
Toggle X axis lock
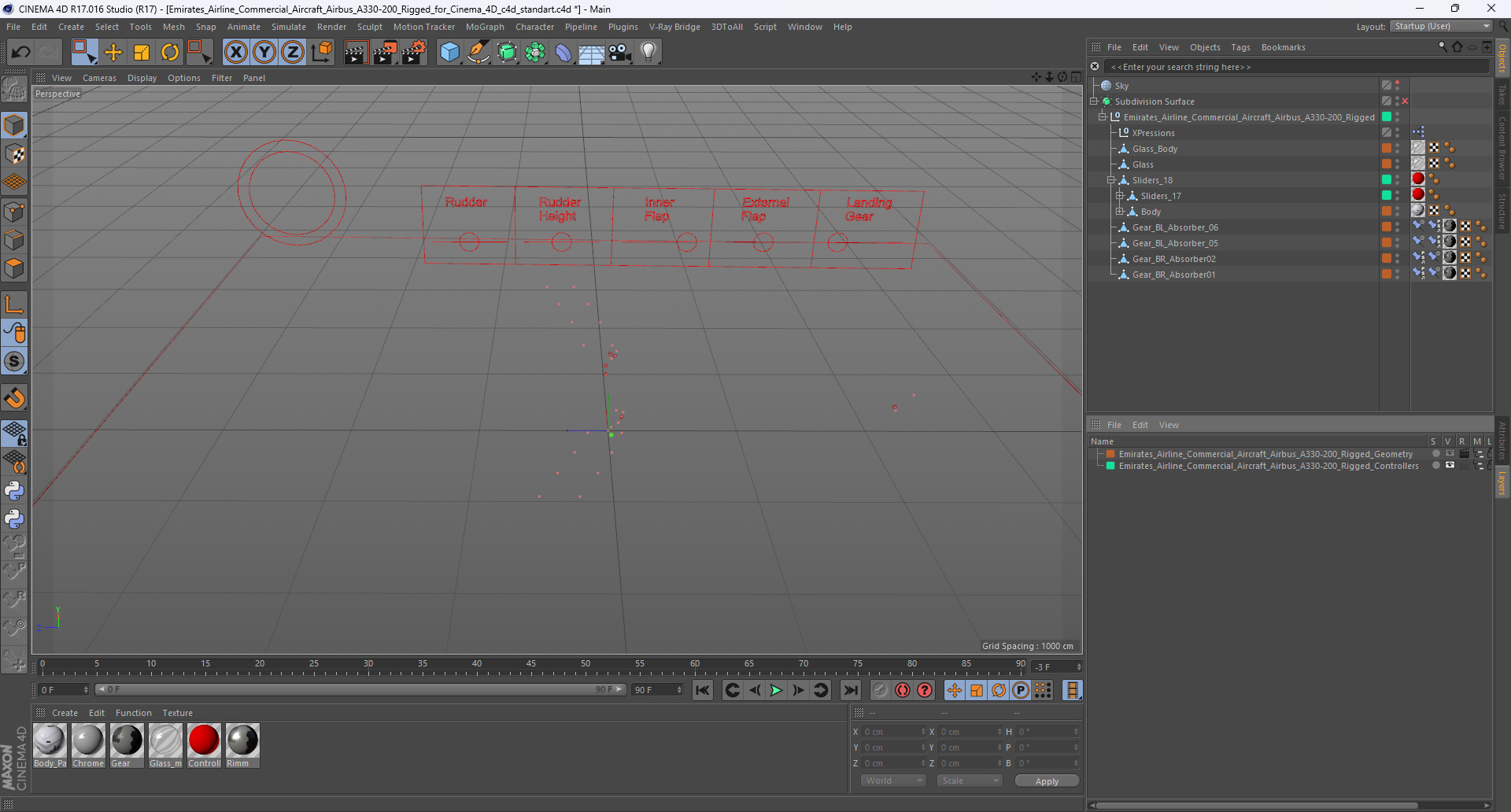click(235, 53)
